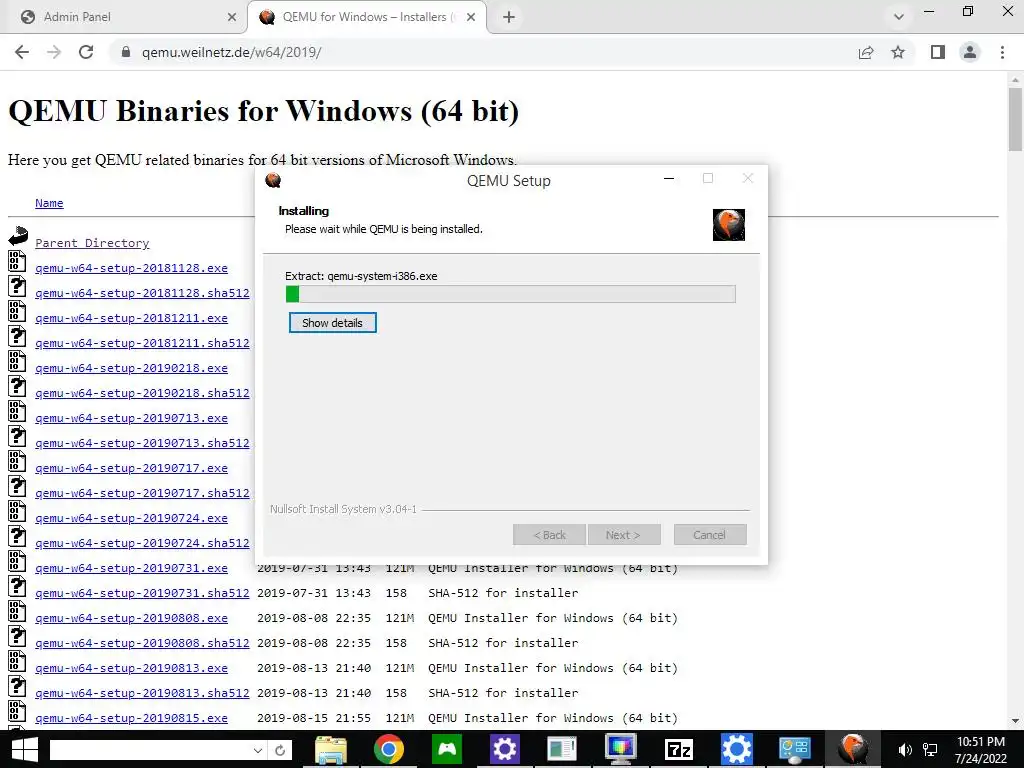Click the Cancel button in QEMU Setup

click(x=710, y=535)
